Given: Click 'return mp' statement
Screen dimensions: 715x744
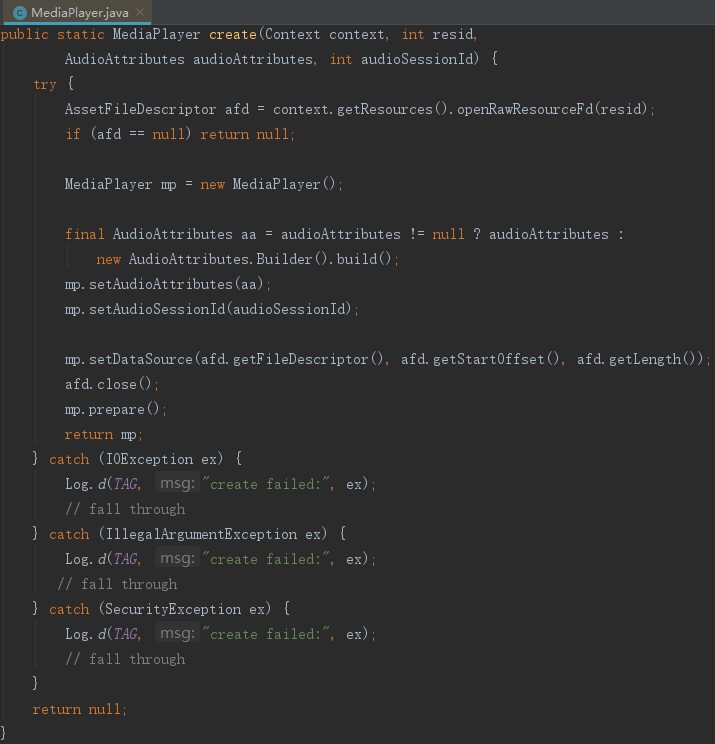Looking at the screenshot, I should click(x=101, y=434).
